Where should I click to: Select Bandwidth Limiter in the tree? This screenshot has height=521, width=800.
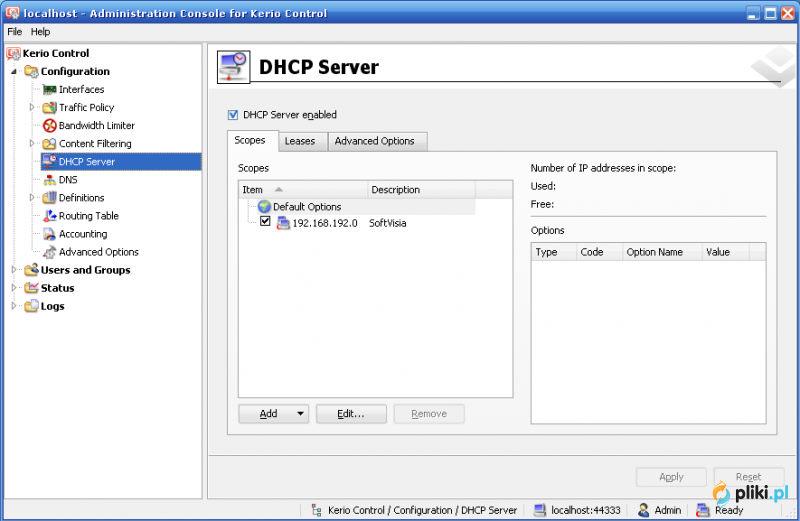click(97, 126)
